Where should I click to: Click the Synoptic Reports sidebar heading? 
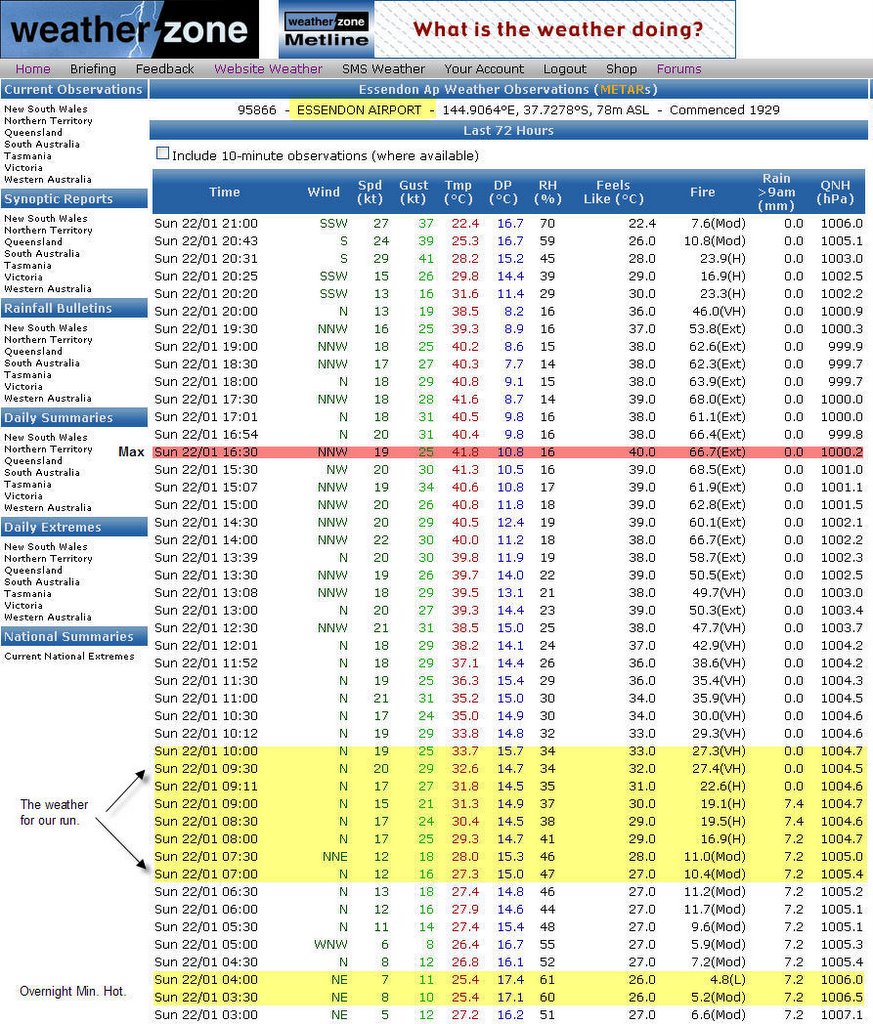(x=74, y=199)
